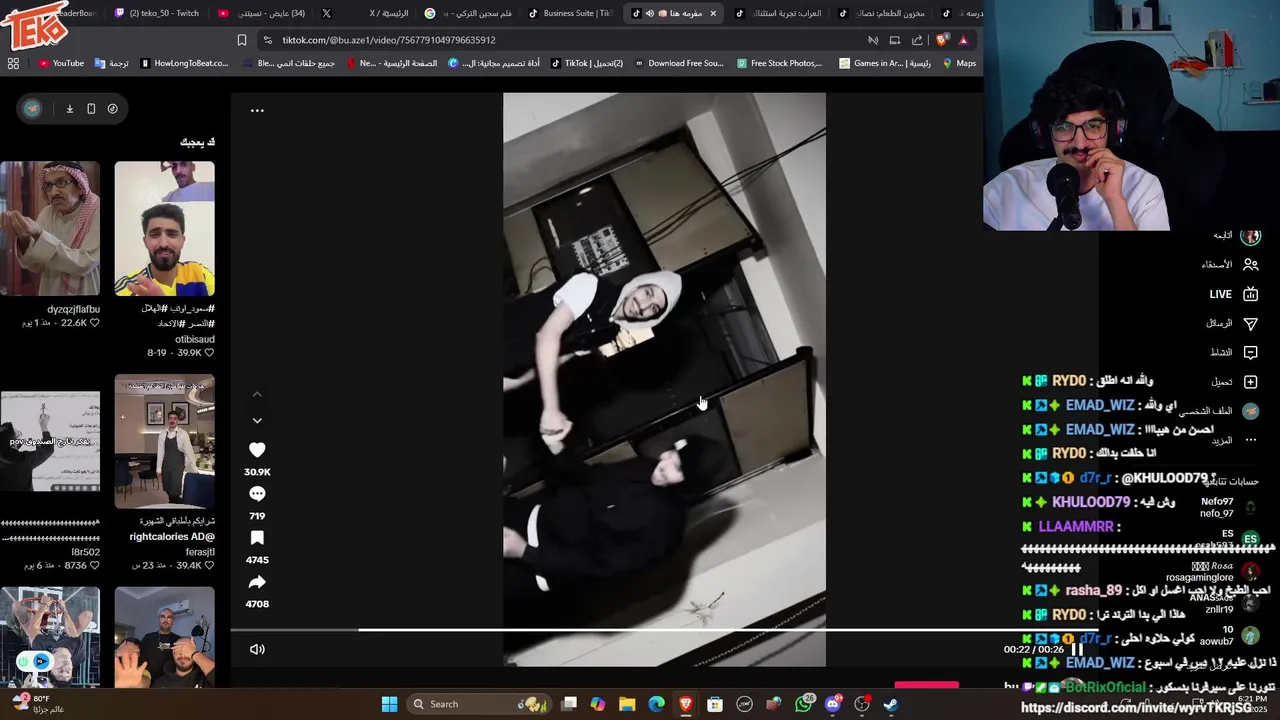The width and height of the screenshot is (1280, 720).
Task: Open the Free Stock Photos bookmark
Action: (x=779, y=63)
